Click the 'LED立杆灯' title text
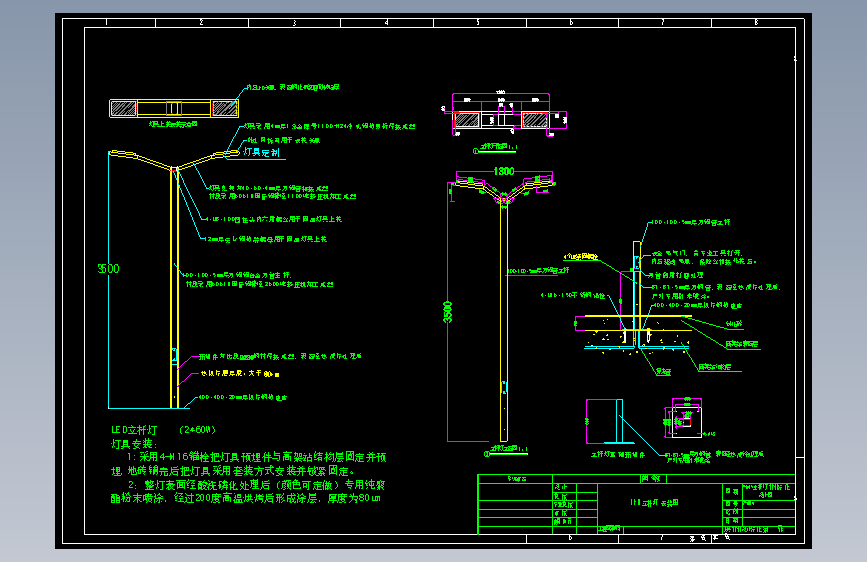The width and height of the screenshot is (867, 562). pyautogui.click(x=134, y=430)
